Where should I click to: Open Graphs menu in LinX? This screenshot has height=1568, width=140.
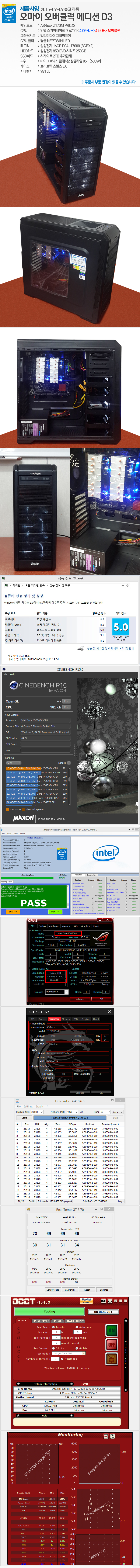[40, 1107]
